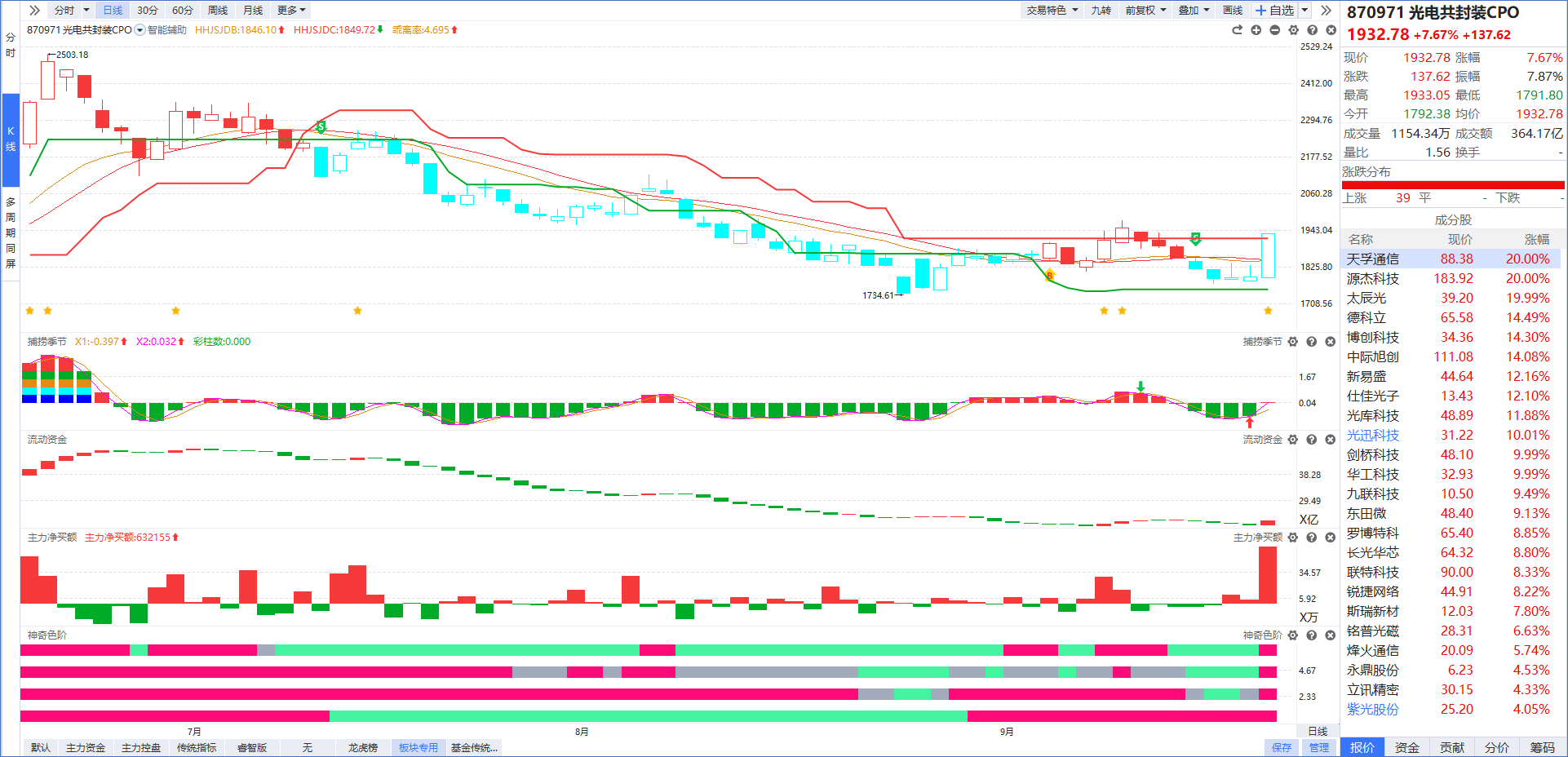The image size is (1568, 757).
Task: Select the 中际旭创 row in constituents list
Action: tap(1451, 356)
